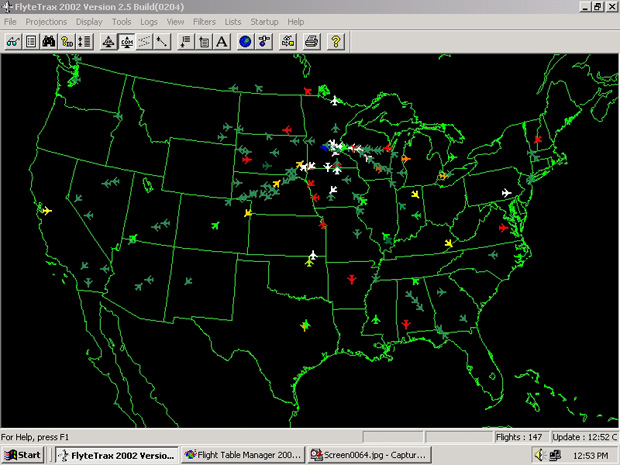Click the FlyteTrax title bar airplane icon
Image resolution: width=620 pixels, height=465 pixels.
click(7, 7)
